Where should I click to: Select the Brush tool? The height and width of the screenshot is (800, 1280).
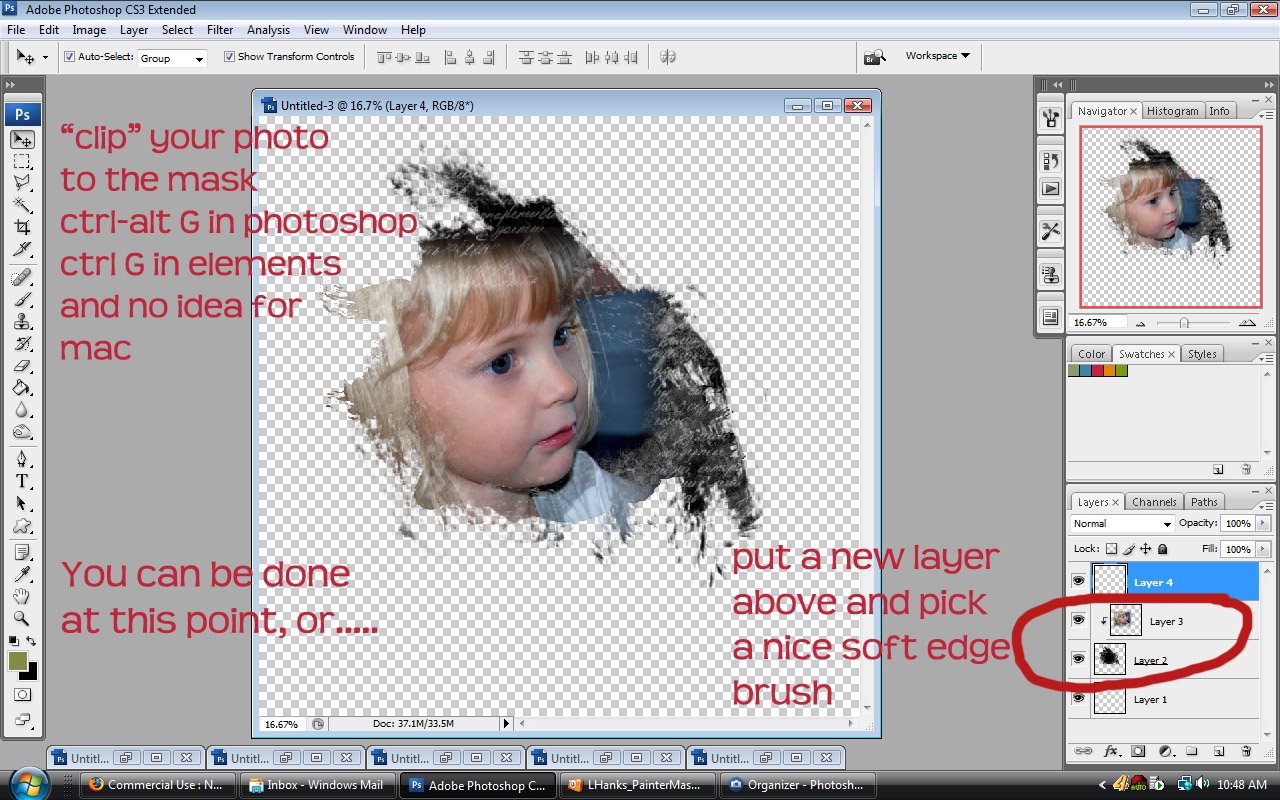22,299
